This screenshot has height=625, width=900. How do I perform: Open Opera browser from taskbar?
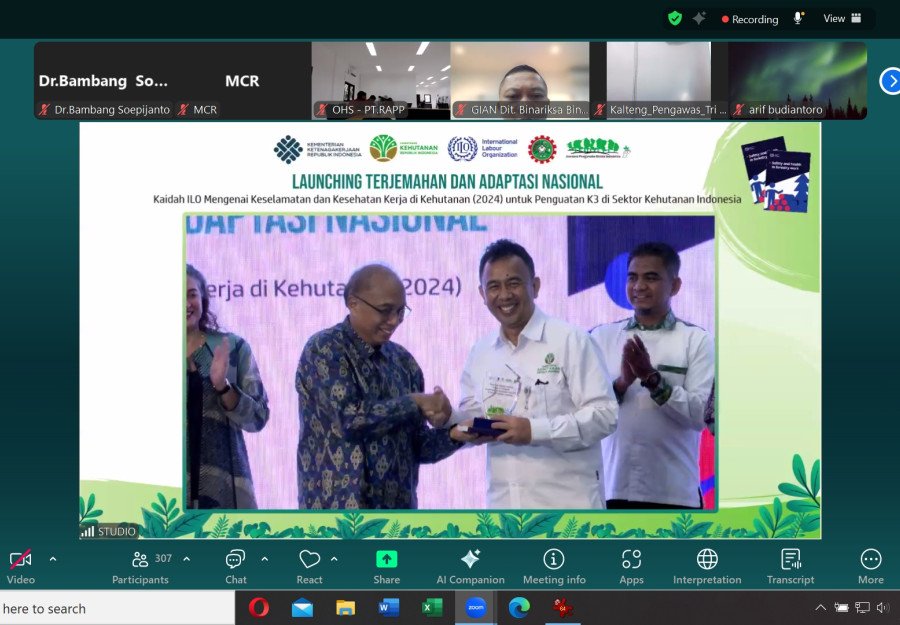[x=259, y=607]
